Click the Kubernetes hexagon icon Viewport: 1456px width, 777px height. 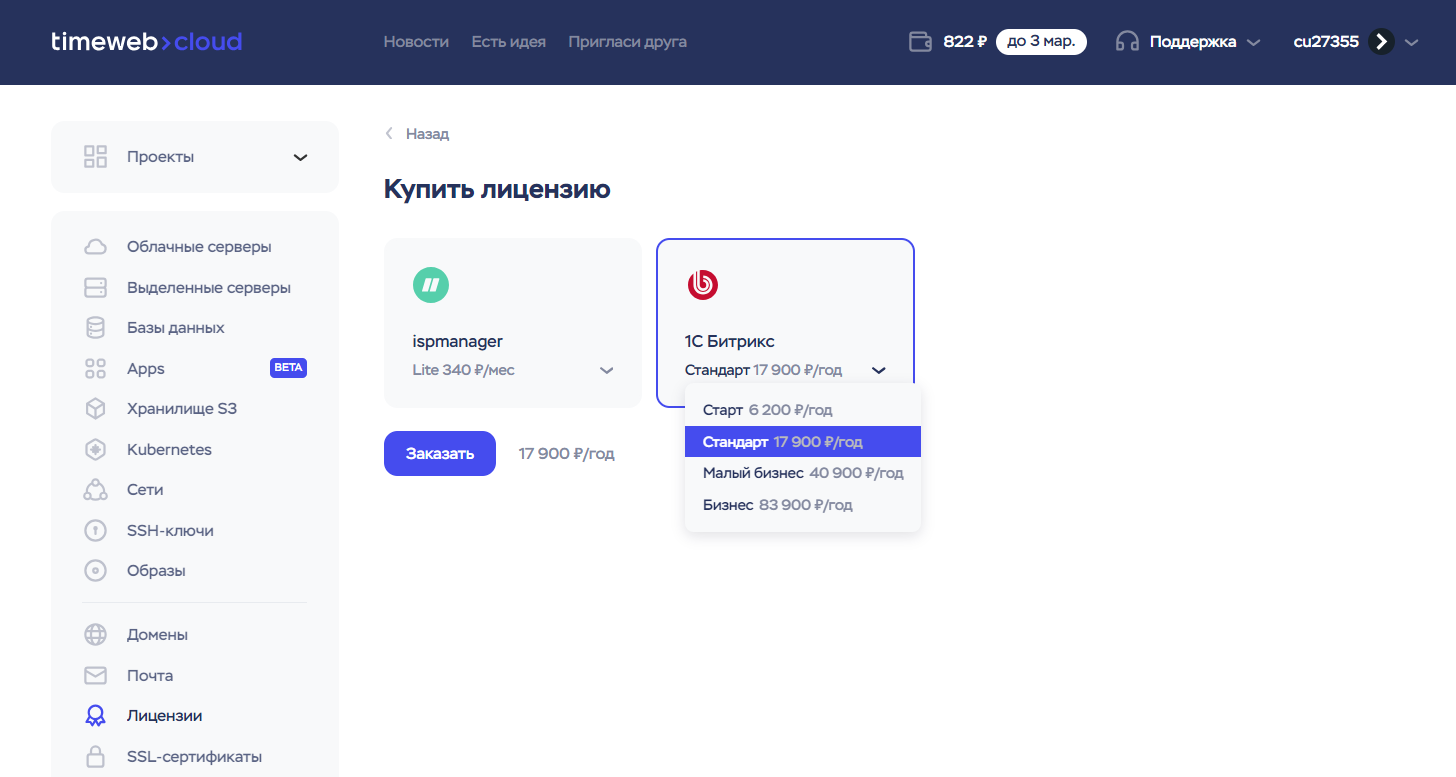pos(95,450)
